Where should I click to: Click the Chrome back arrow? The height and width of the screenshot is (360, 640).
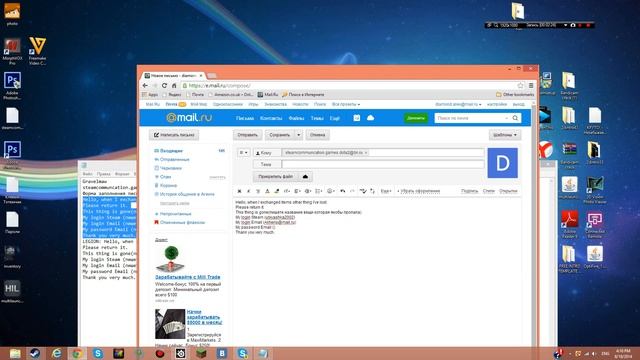point(145,86)
